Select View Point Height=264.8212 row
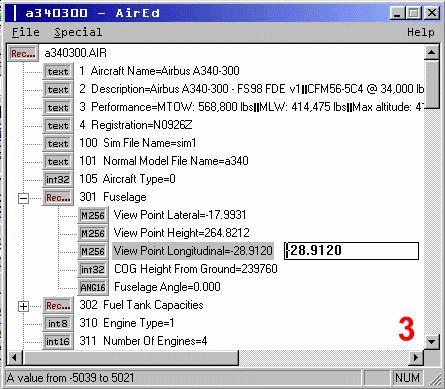This screenshot has width=445, height=389. tap(182, 233)
